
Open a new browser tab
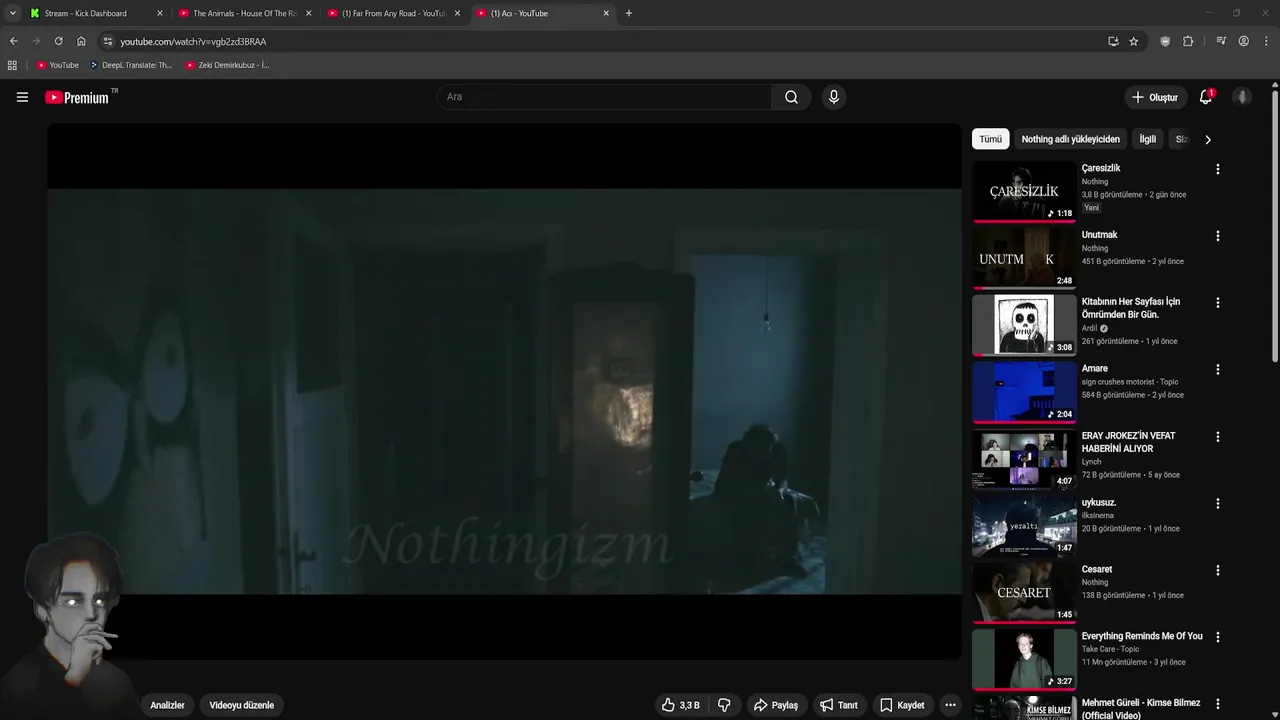[628, 13]
